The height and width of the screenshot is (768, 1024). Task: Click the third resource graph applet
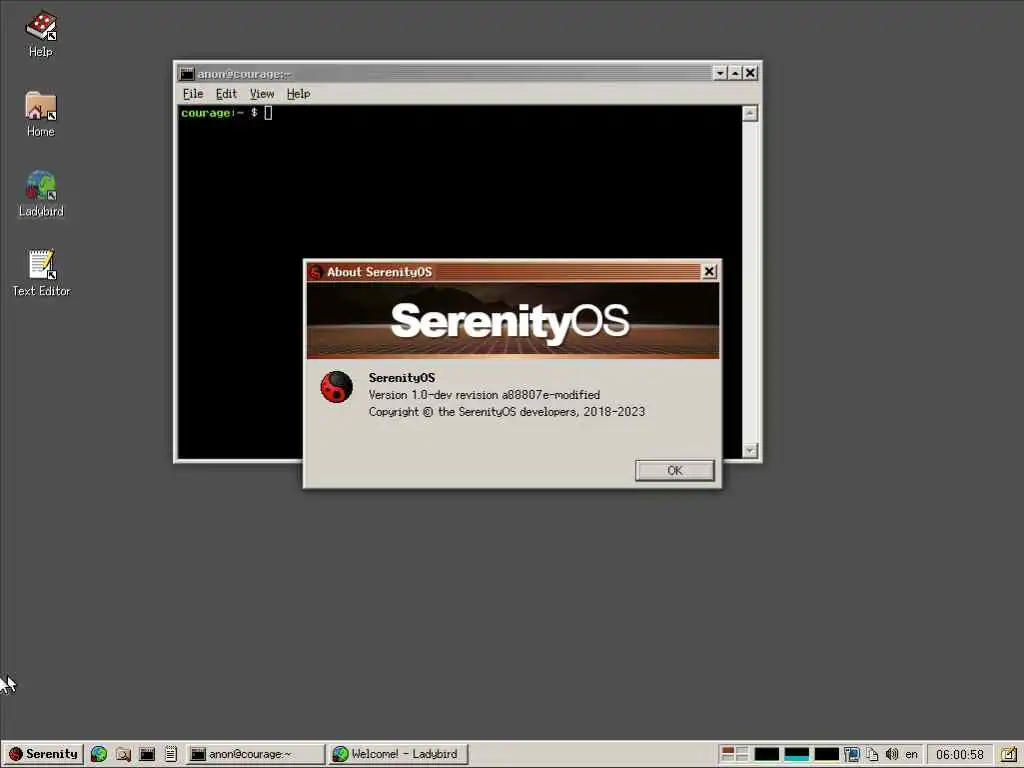(x=827, y=754)
